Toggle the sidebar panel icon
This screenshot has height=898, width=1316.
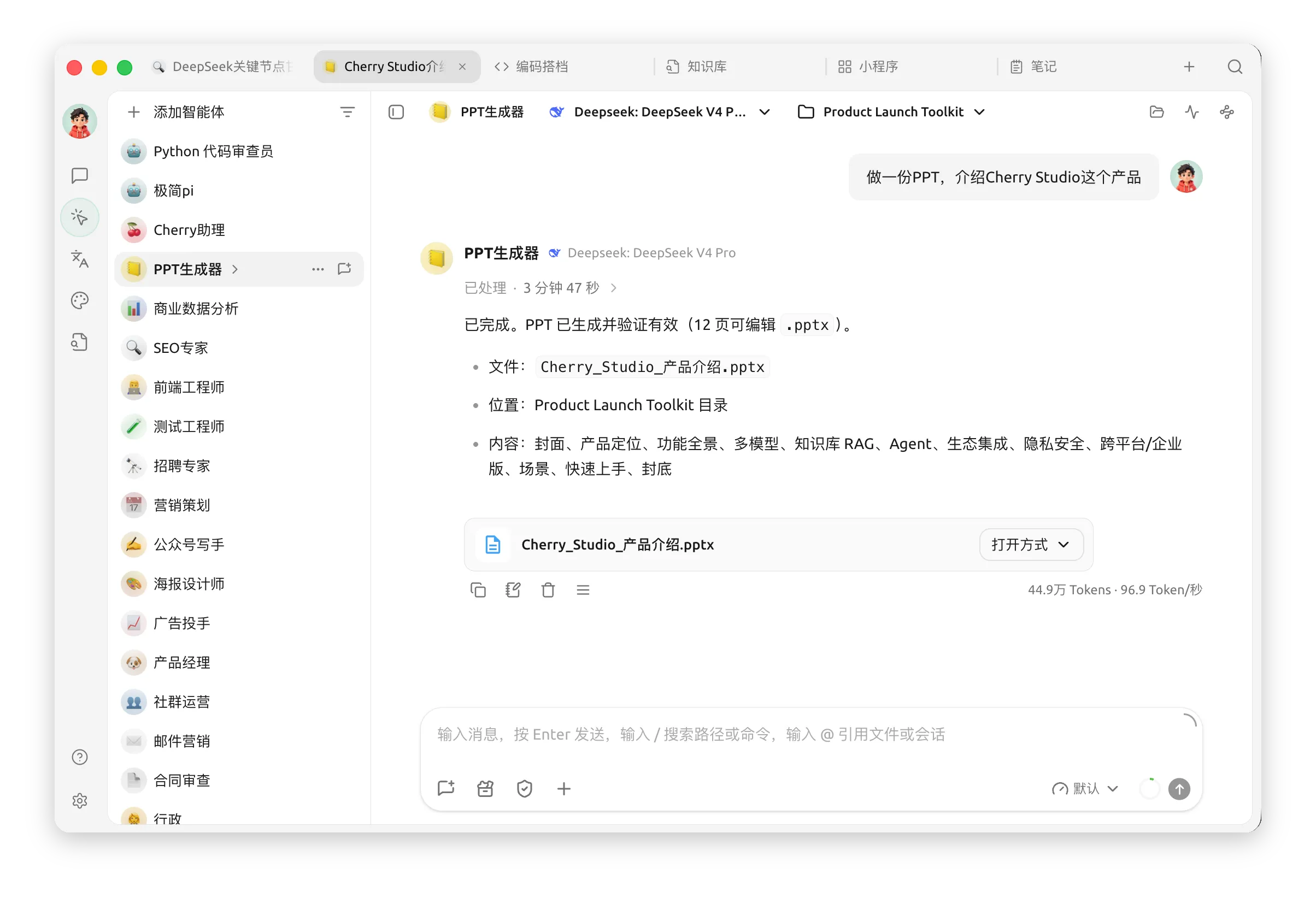coord(396,112)
